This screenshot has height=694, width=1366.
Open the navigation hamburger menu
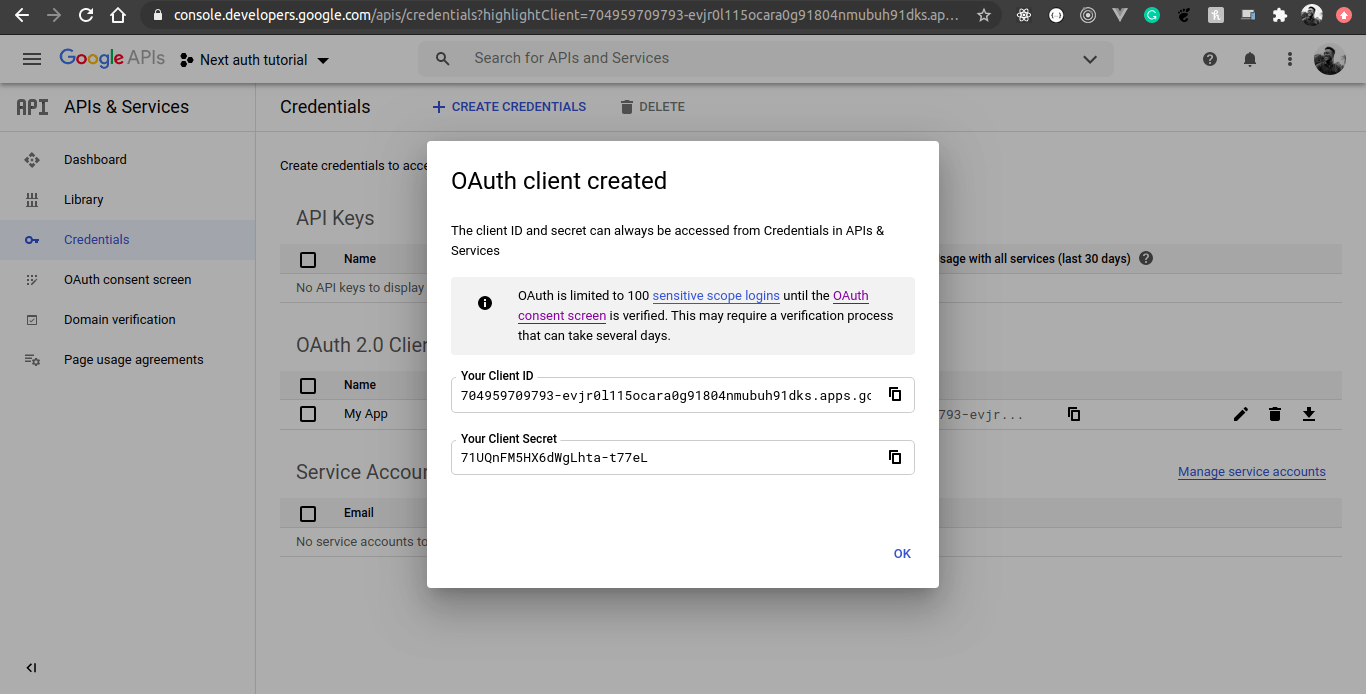[31, 58]
